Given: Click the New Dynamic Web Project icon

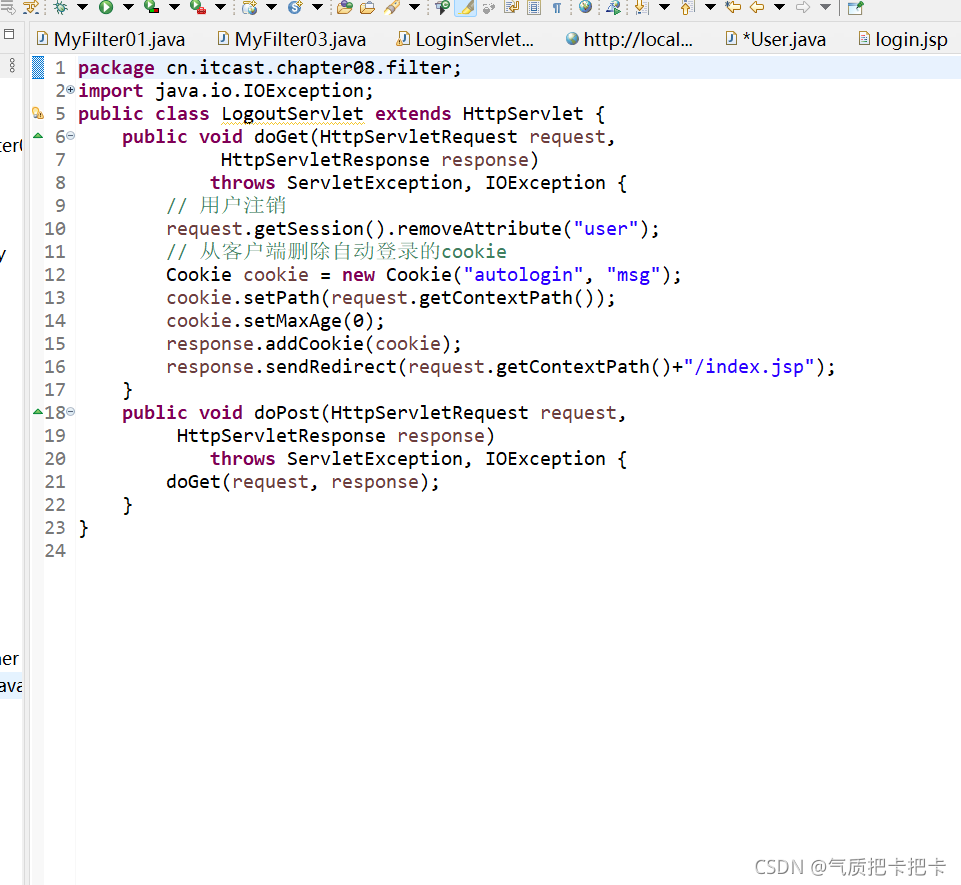Looking at the screenshot, I should click(x=249, y=7).
